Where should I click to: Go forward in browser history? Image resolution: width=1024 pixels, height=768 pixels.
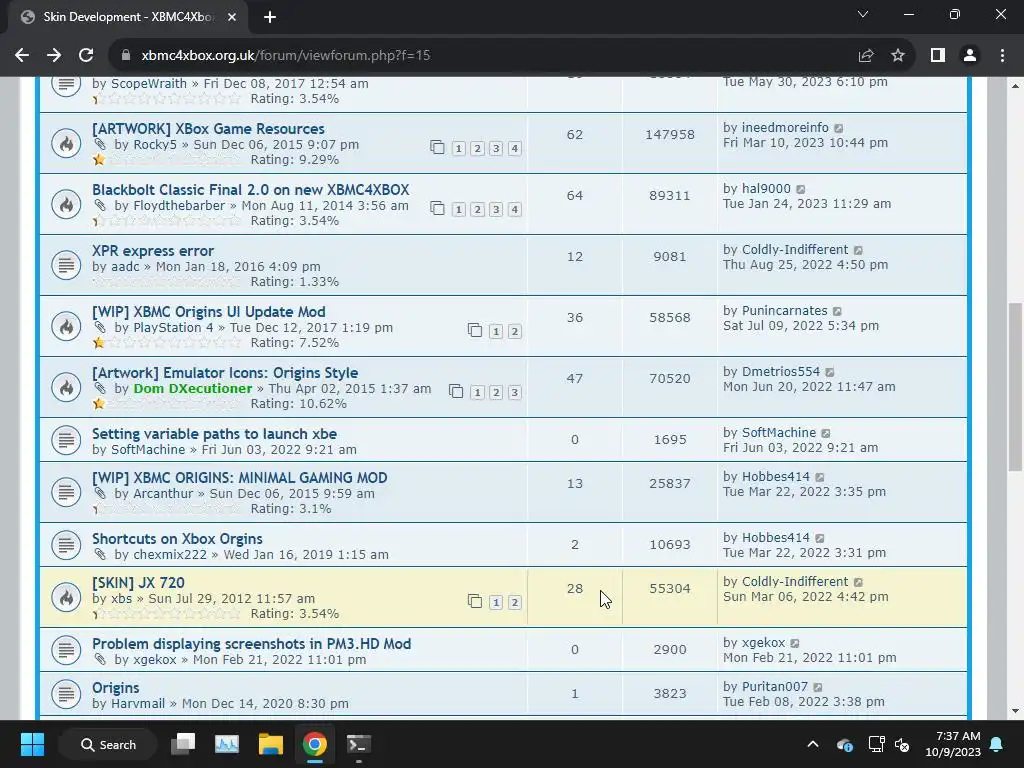54,56
